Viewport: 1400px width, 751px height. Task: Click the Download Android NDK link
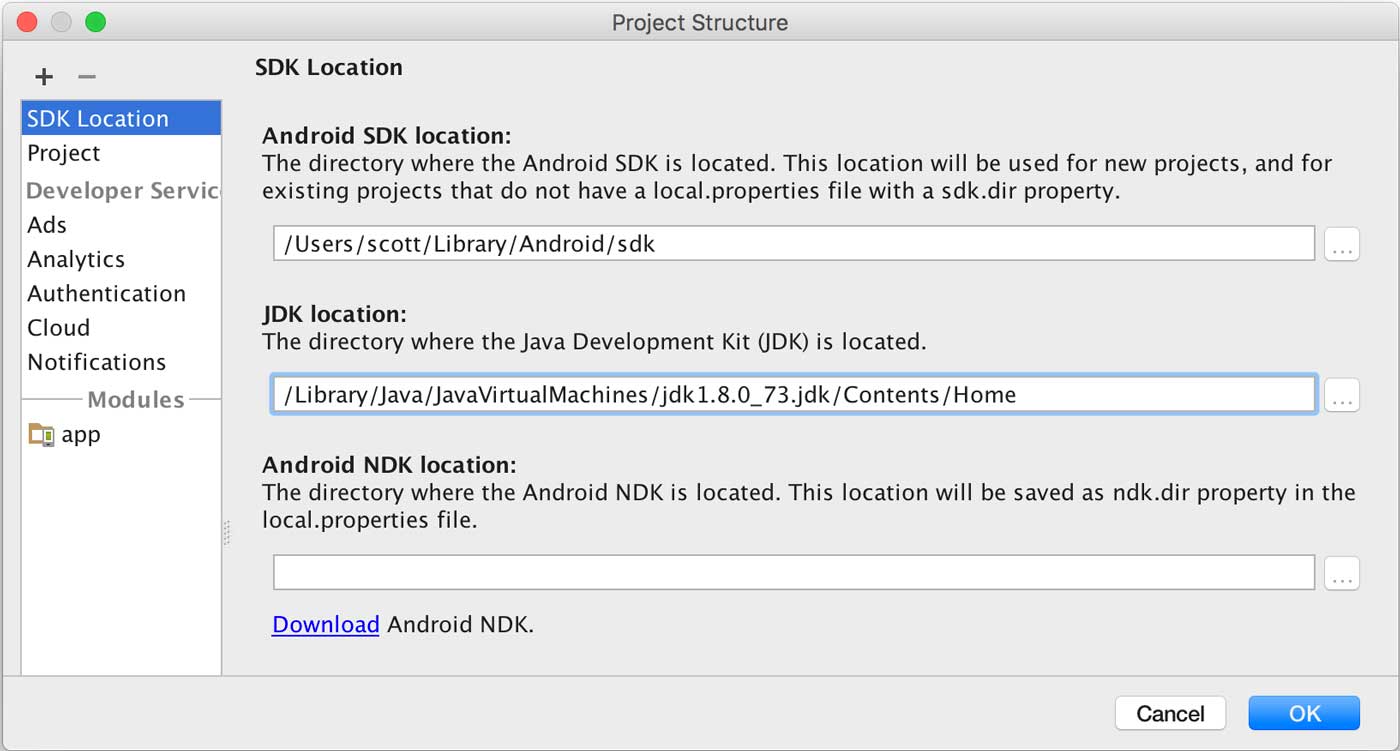[x=325, y=624]
